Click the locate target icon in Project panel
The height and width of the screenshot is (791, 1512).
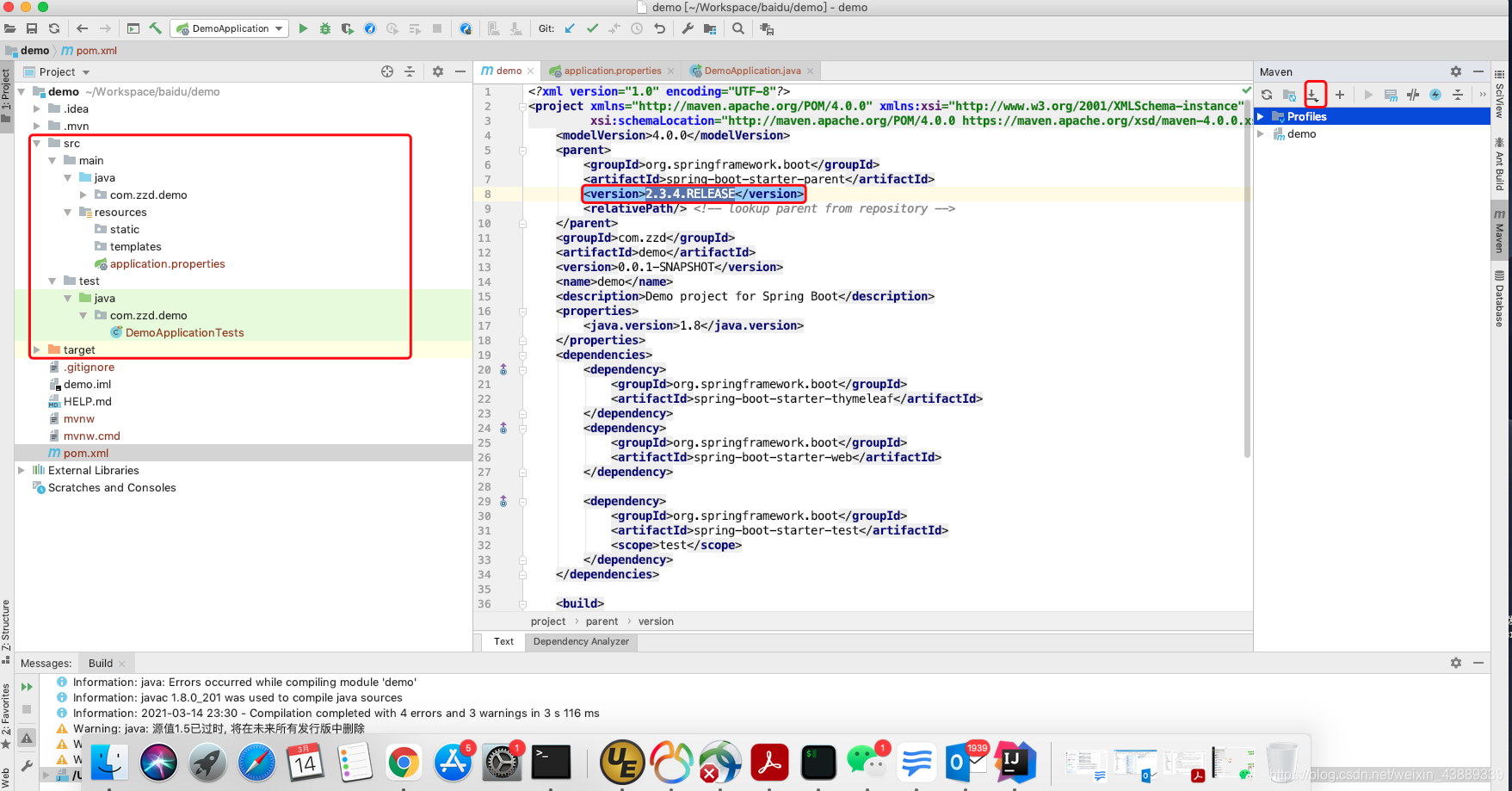(x=387, y=71)
